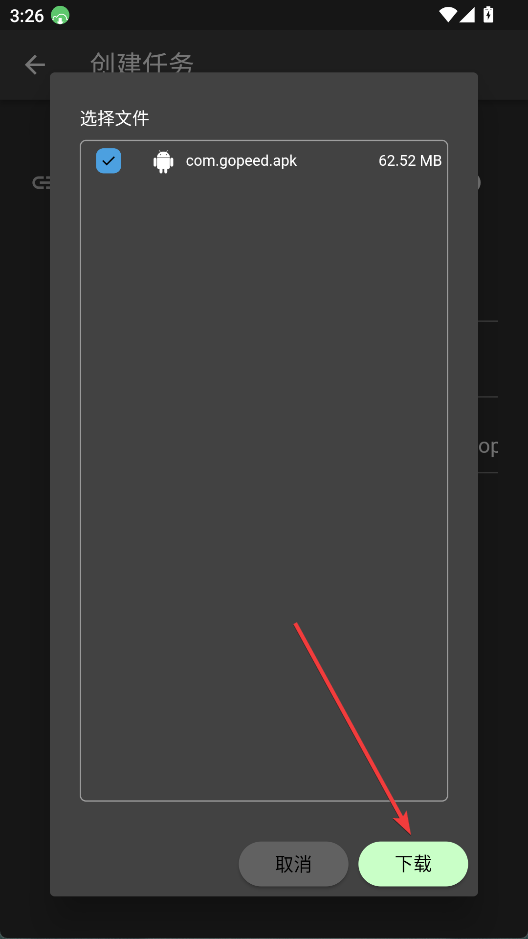
Task: Tap the battery charging icon
Action: (x=488, y=14)
